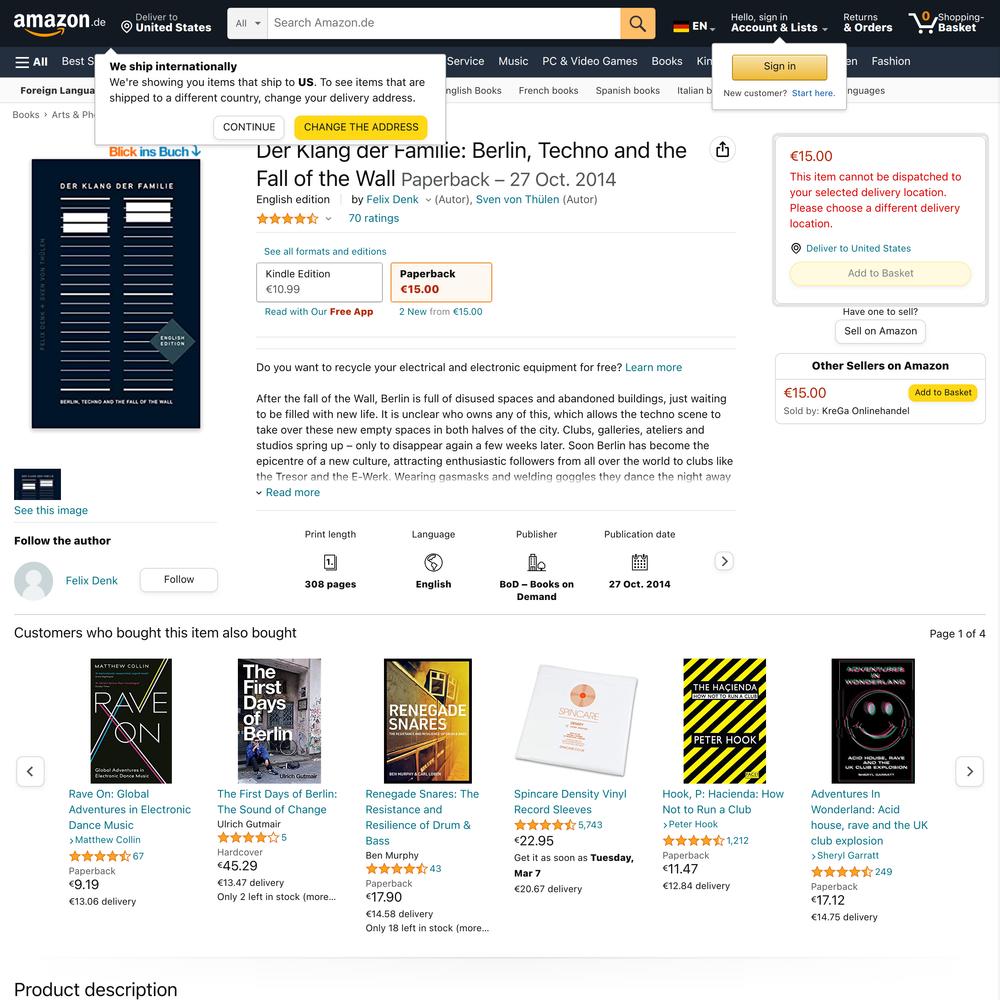Screen dimensions: 1000x1000
Task: Show next carousel page of bought items
Action: (969, 772)
